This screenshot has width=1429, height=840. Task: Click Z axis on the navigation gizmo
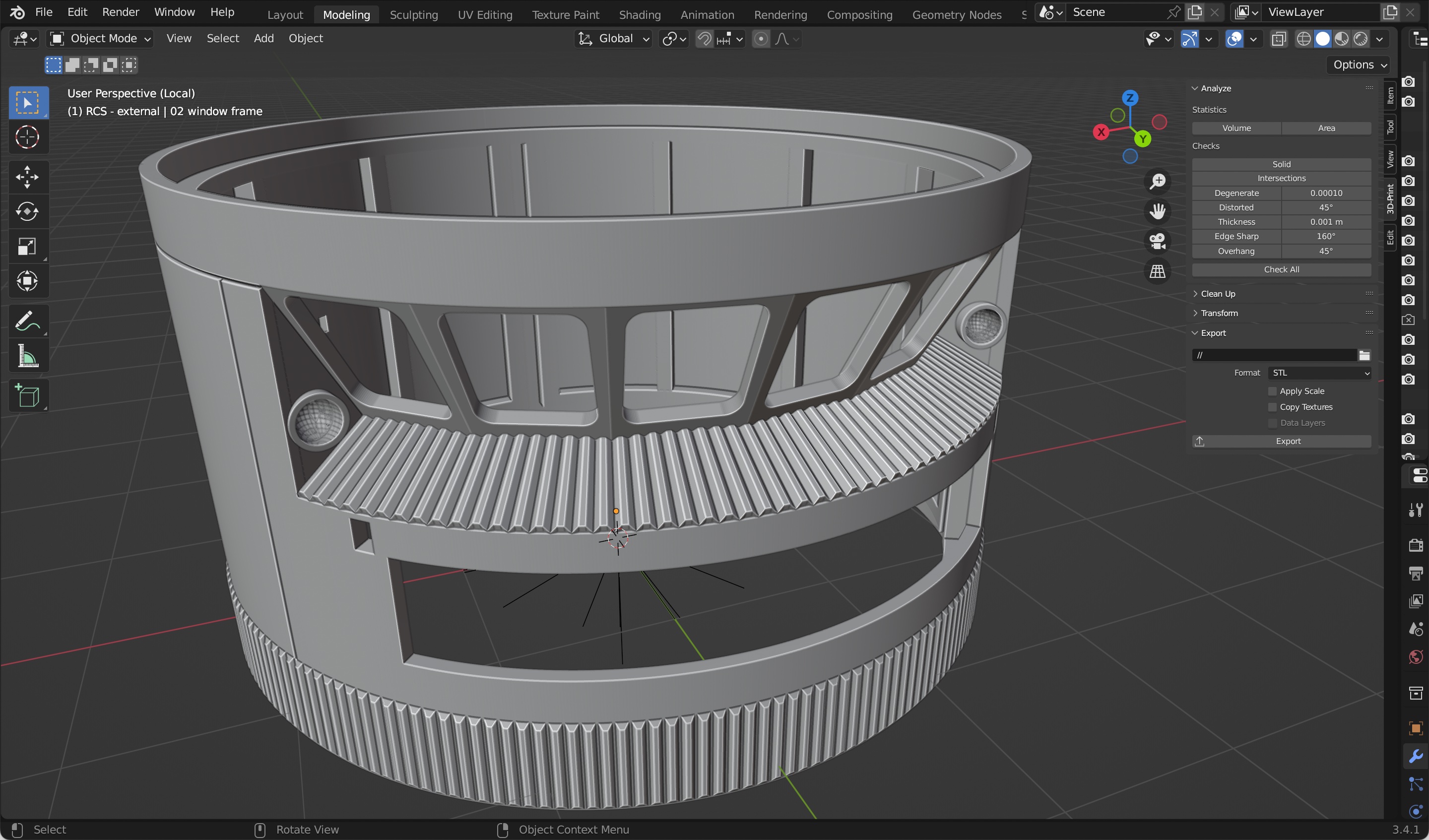click(x=1130, y=98)
